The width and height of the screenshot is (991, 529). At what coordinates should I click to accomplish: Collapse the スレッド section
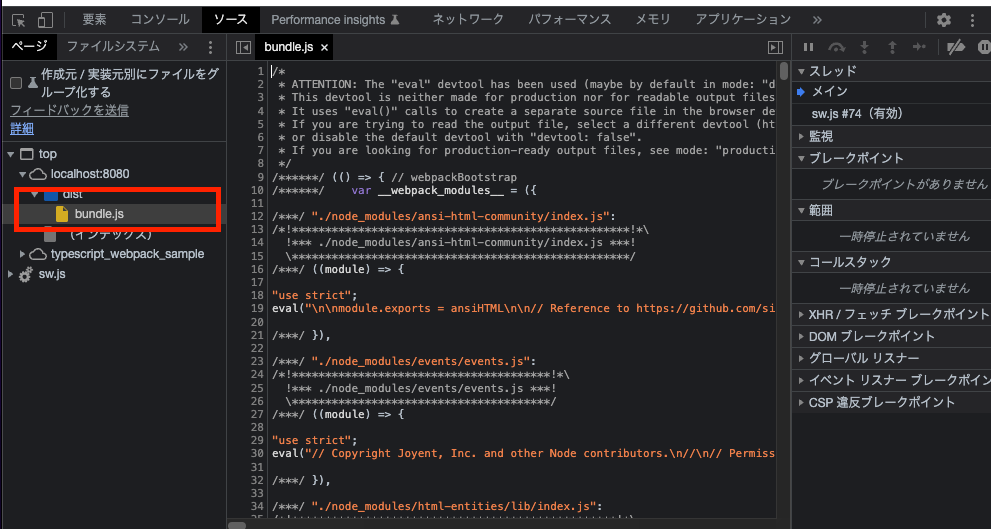point(802,71)
